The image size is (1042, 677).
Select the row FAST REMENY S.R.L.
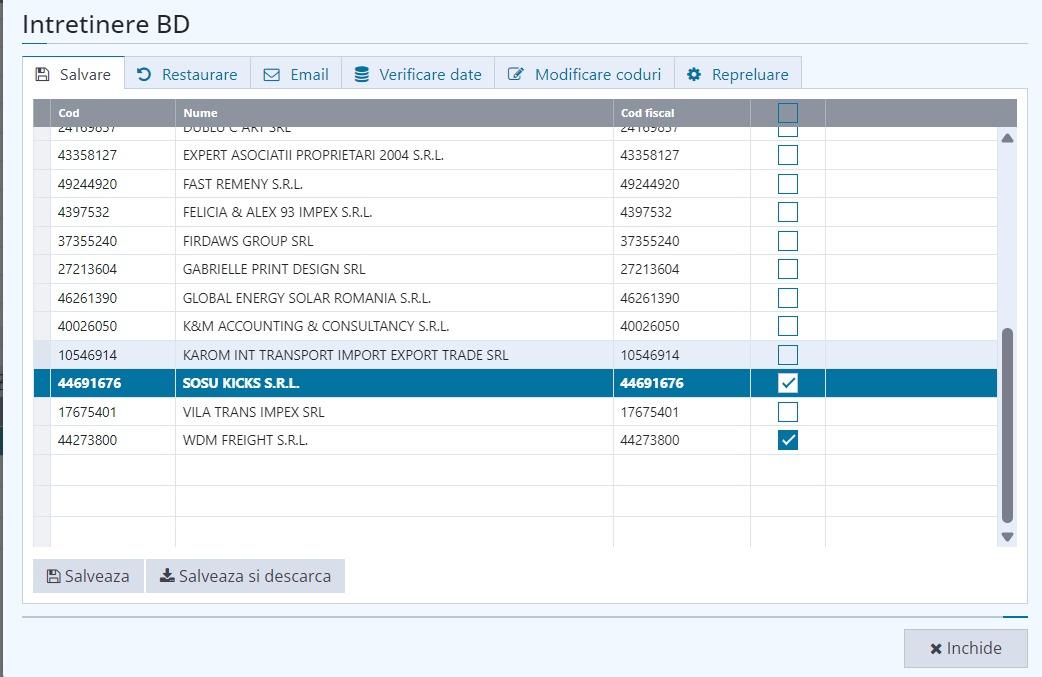[515, 184]
